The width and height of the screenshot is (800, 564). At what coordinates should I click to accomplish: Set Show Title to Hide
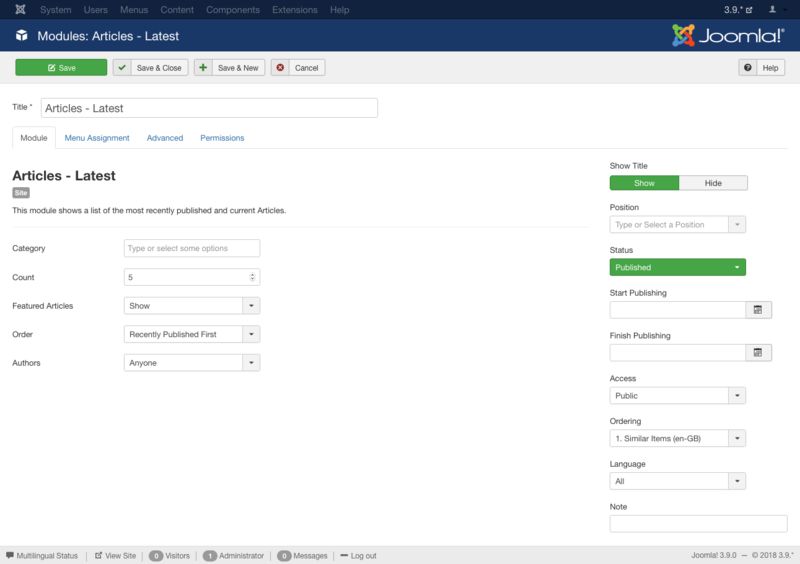point(713,183)
